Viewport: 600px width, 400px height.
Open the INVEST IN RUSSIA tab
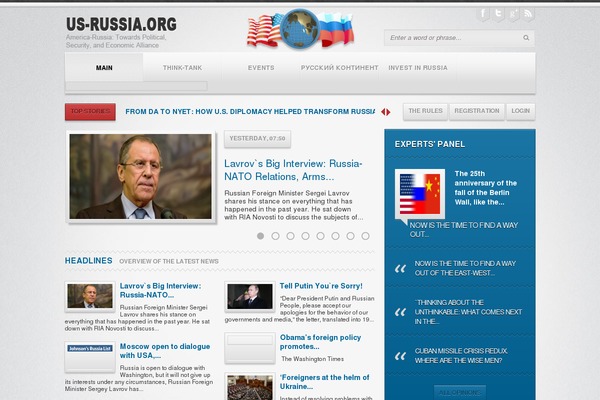418,67
